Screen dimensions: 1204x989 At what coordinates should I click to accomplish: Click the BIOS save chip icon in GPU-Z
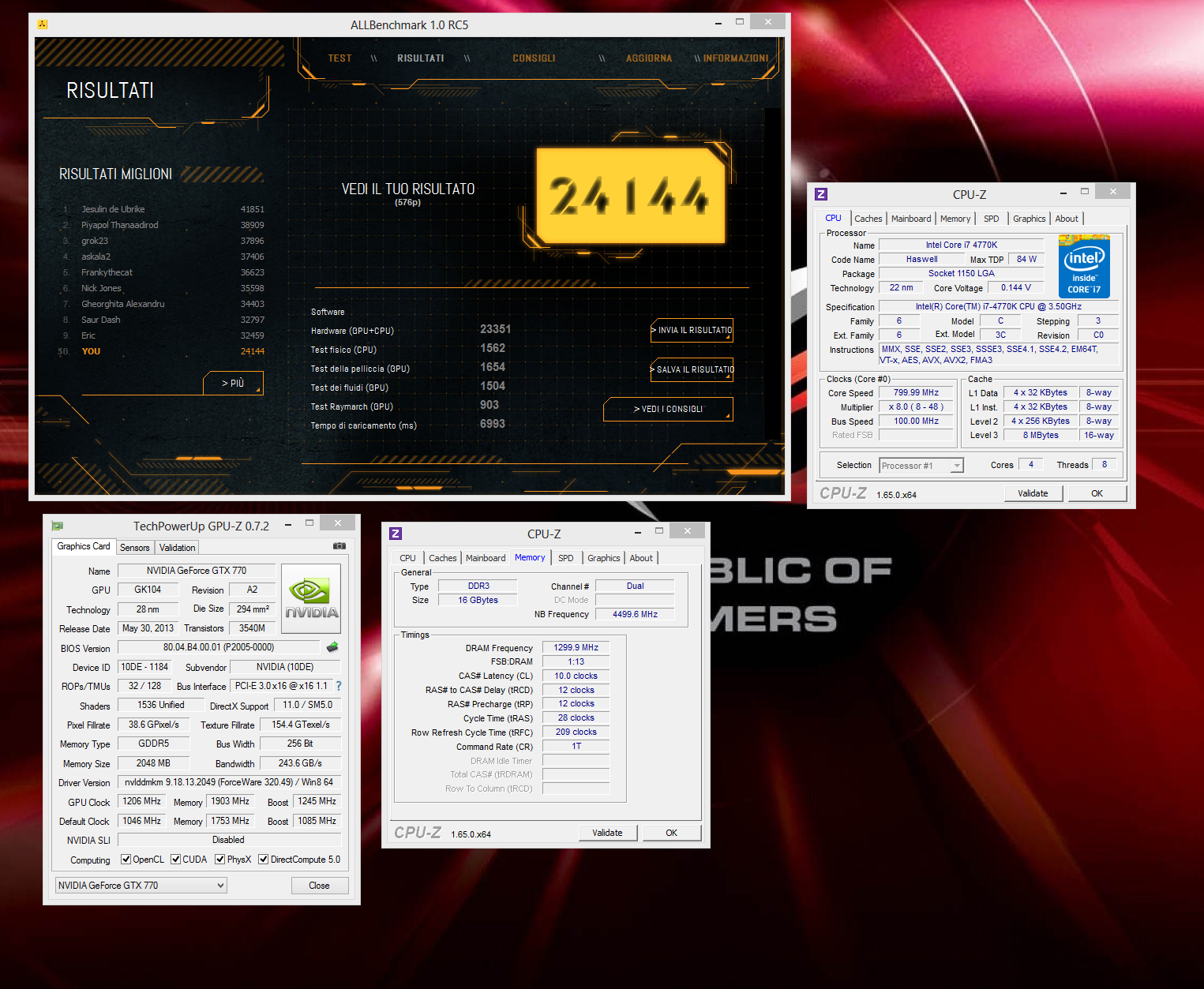click(332, 647)
